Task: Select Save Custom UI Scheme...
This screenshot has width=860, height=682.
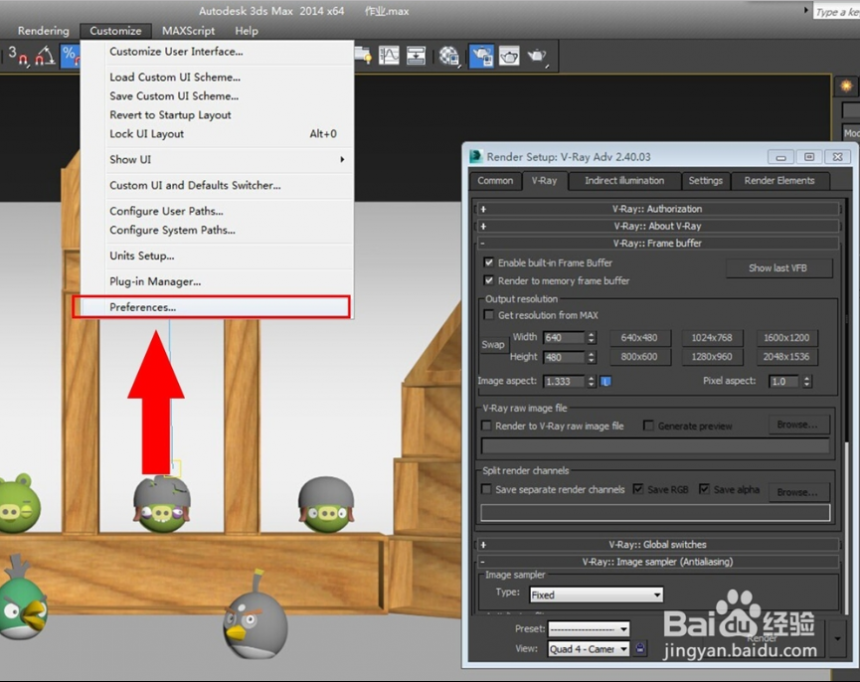Action: [218, 96]
